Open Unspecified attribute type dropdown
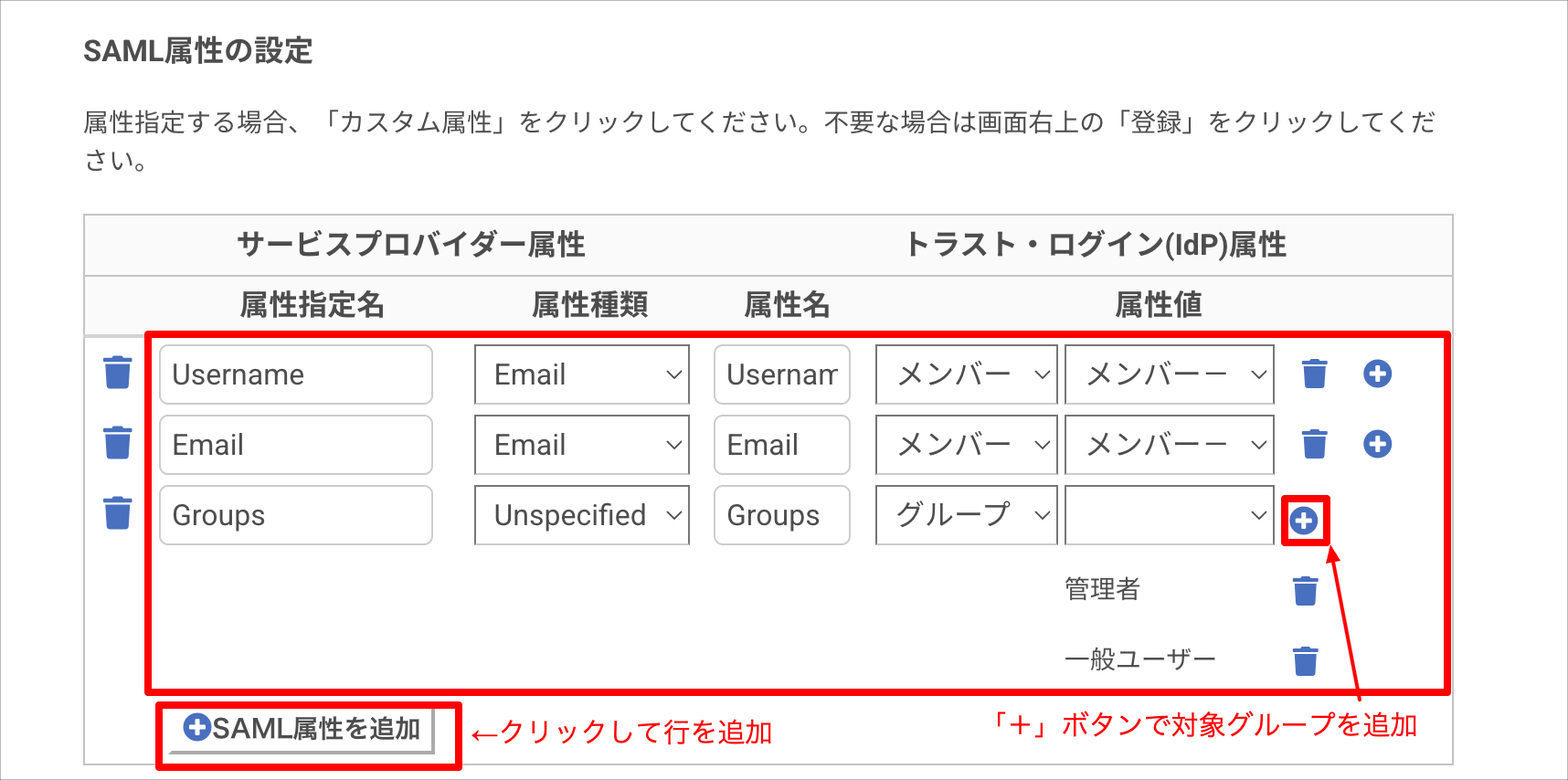 582,515
